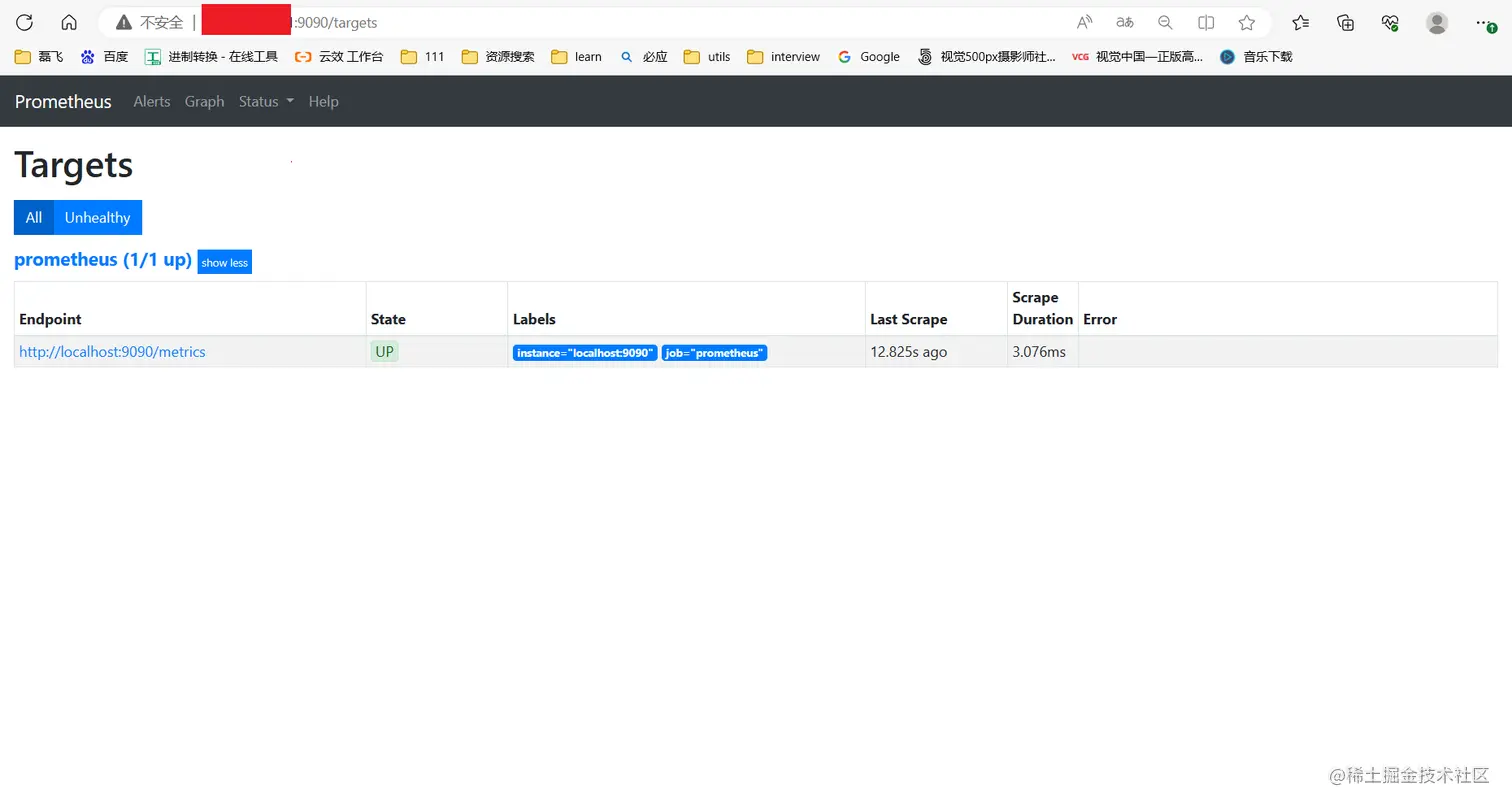This screenshot has width=1512, height=808.
Task: Click job="prometheus" label badge
Action: pyautogui.click(x=714, y=353)
